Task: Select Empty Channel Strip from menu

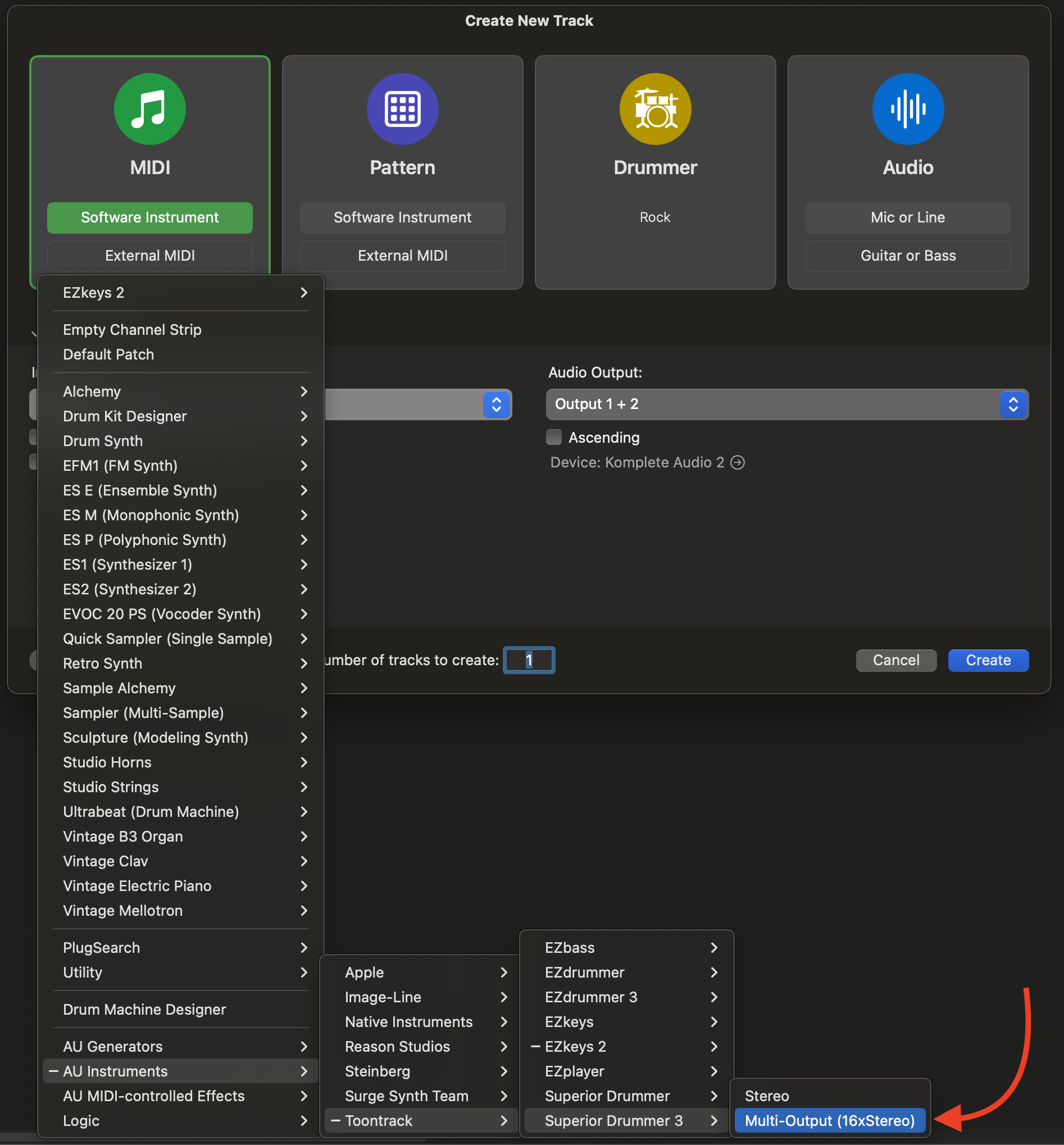Action: tap(133, 329)
